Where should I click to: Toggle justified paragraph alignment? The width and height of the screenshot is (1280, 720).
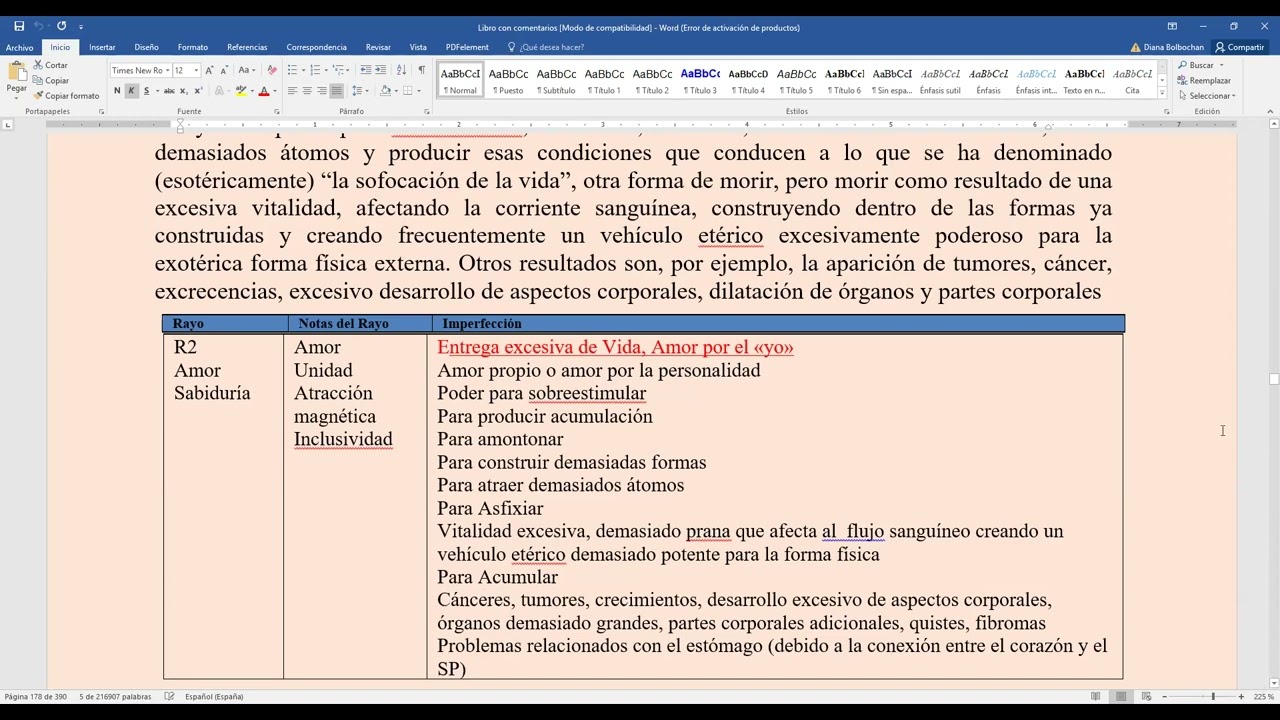[x=336, y=91]
